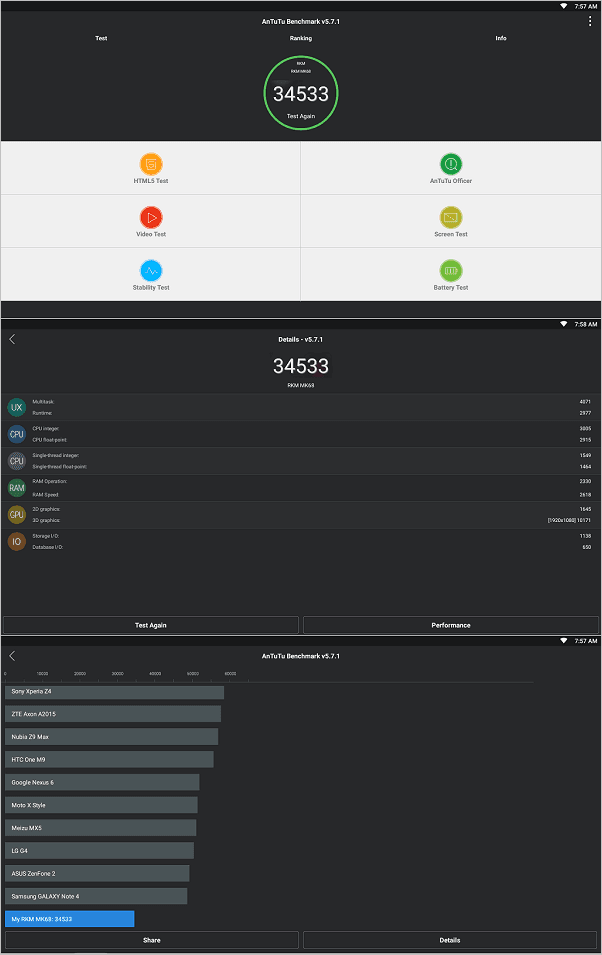This screenshot has width=602, height=955.
Task: Select the ZTE Axon A2015 bar
Action: (x=113, y=714)
